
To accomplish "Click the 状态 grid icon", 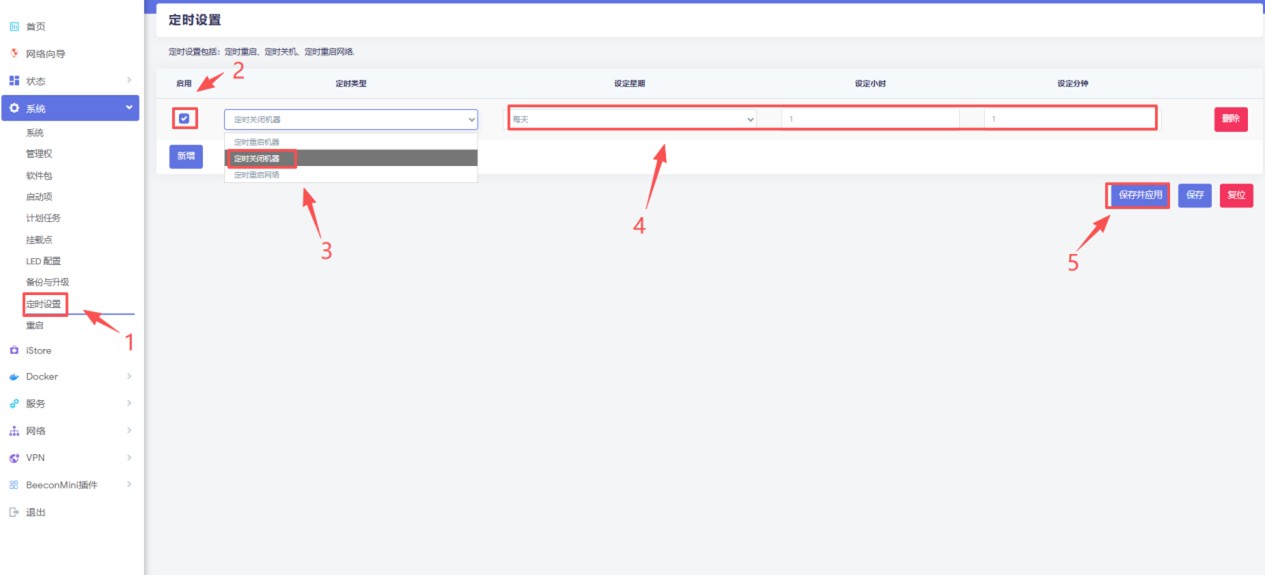I will tap(14, 80).
